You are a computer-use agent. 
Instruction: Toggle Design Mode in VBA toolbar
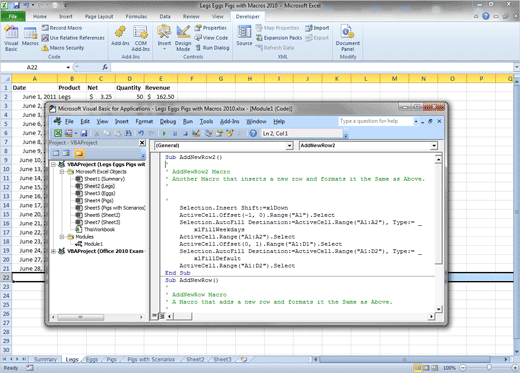196,133
